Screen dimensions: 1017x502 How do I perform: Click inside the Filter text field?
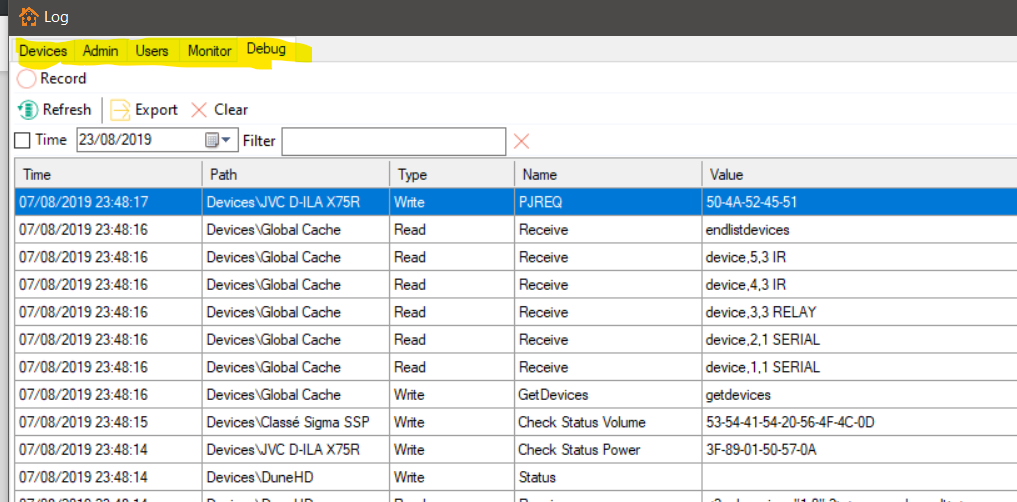[393, 141]
